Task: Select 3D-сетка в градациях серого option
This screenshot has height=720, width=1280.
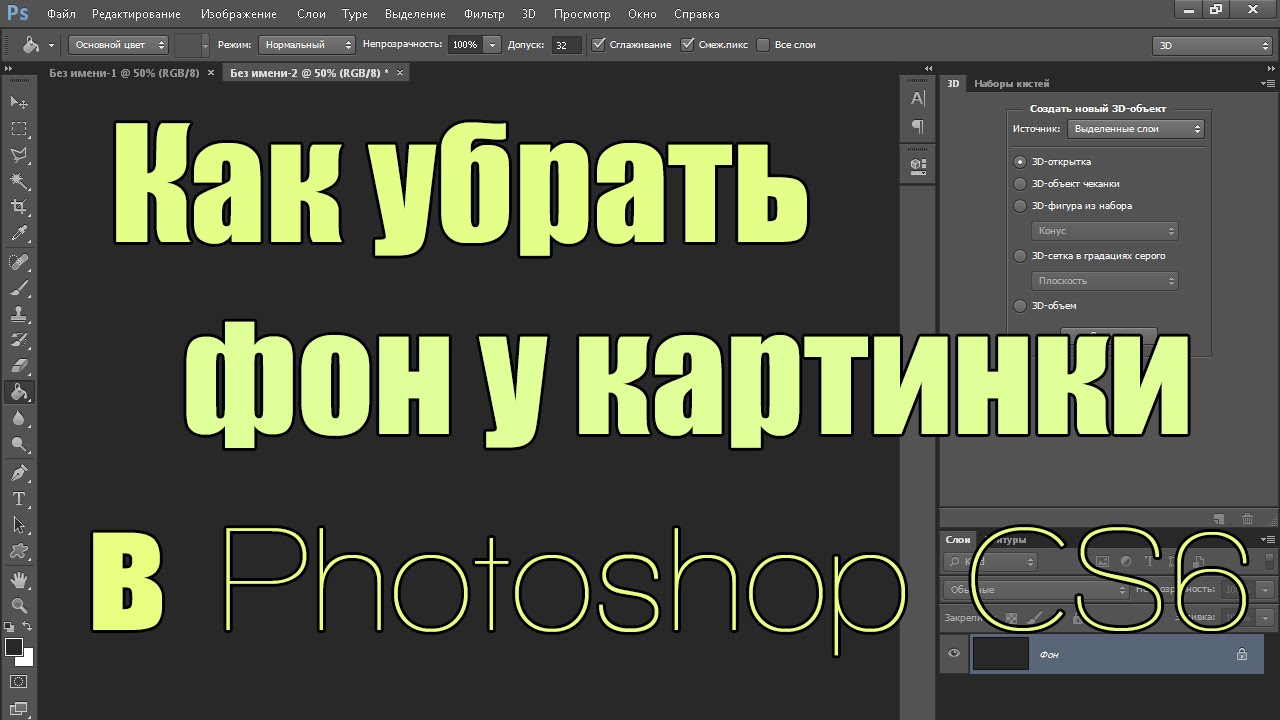Action: coord(1020,255)
